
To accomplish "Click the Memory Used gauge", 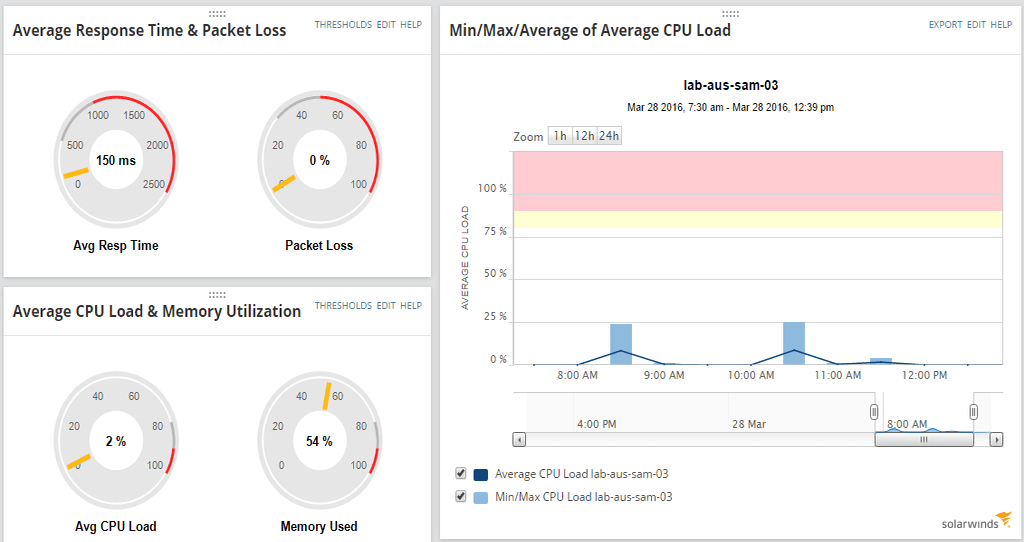I will [319, 441].
